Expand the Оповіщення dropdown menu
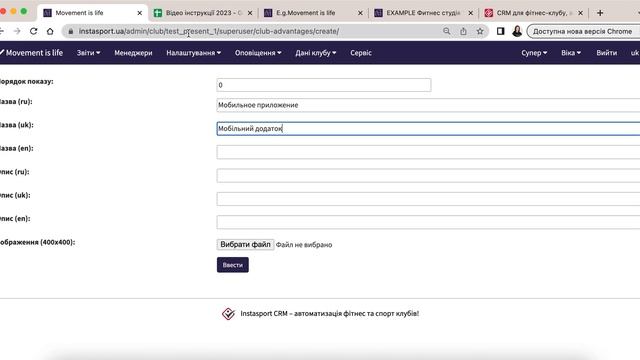Image resolution: width=640 pixels, height=360 pixels. pos(258,53)
